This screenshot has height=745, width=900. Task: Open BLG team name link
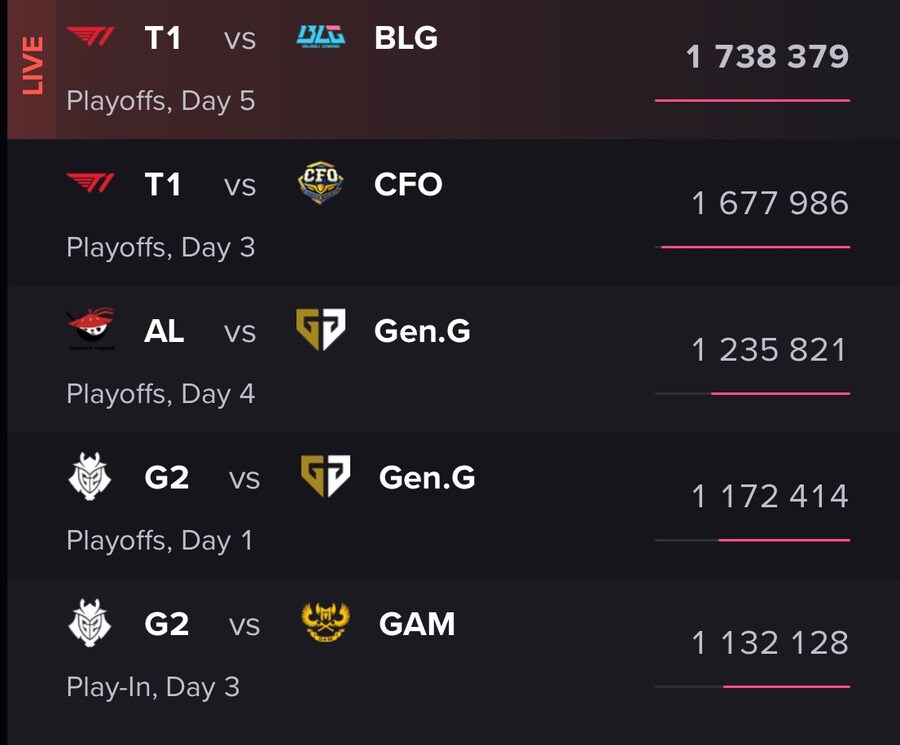[406, 38]
